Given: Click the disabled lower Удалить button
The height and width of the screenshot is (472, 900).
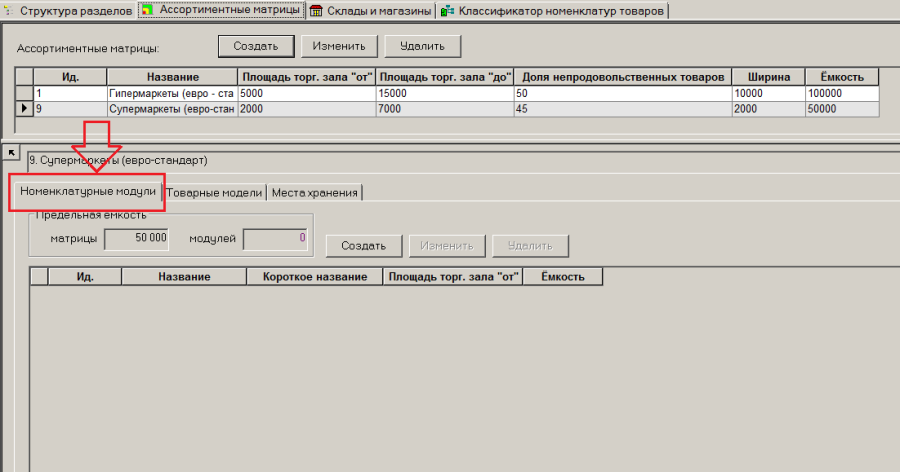Looking at the screenshot, I should pos(530,246).
